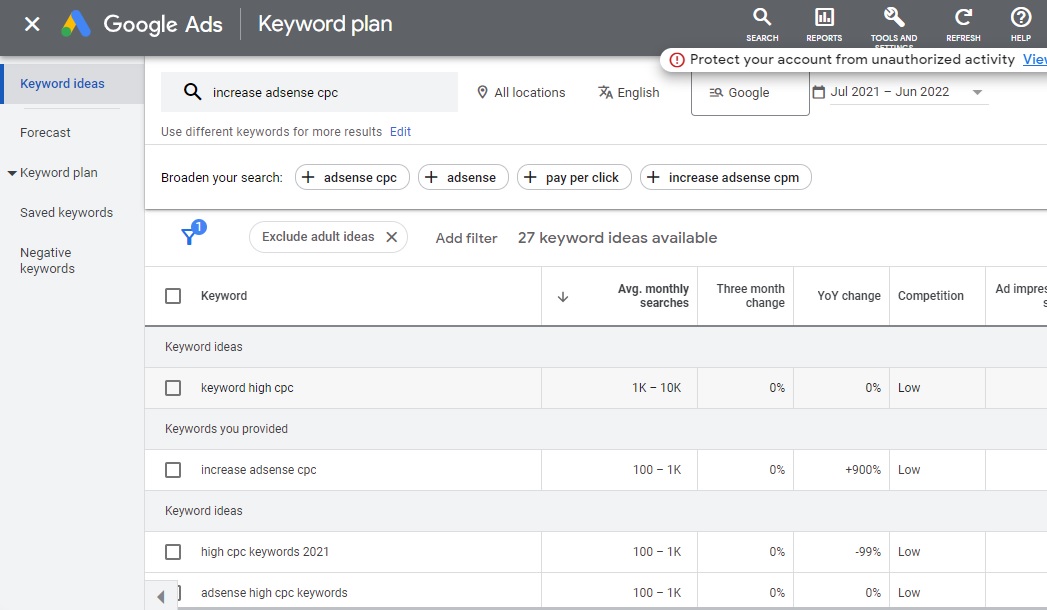Sort by Competition column header
This screenshot has height=610, width=1047.
(x=930, y=296)
